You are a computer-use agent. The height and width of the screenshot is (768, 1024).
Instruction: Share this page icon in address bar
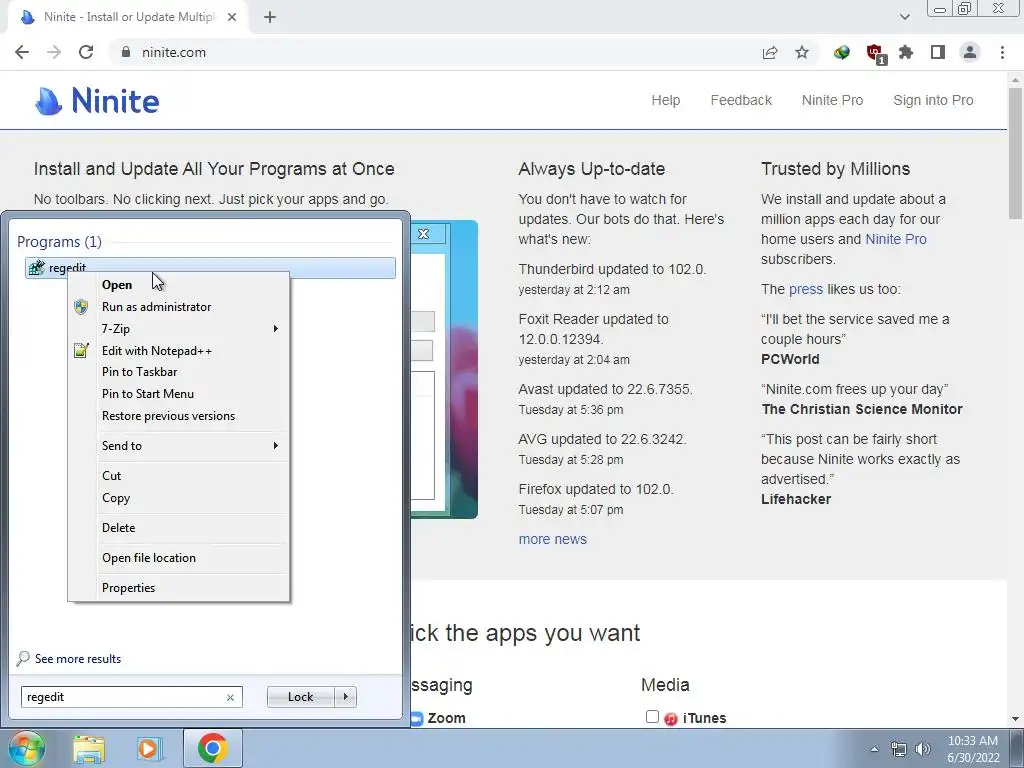(x=770, y=52)
